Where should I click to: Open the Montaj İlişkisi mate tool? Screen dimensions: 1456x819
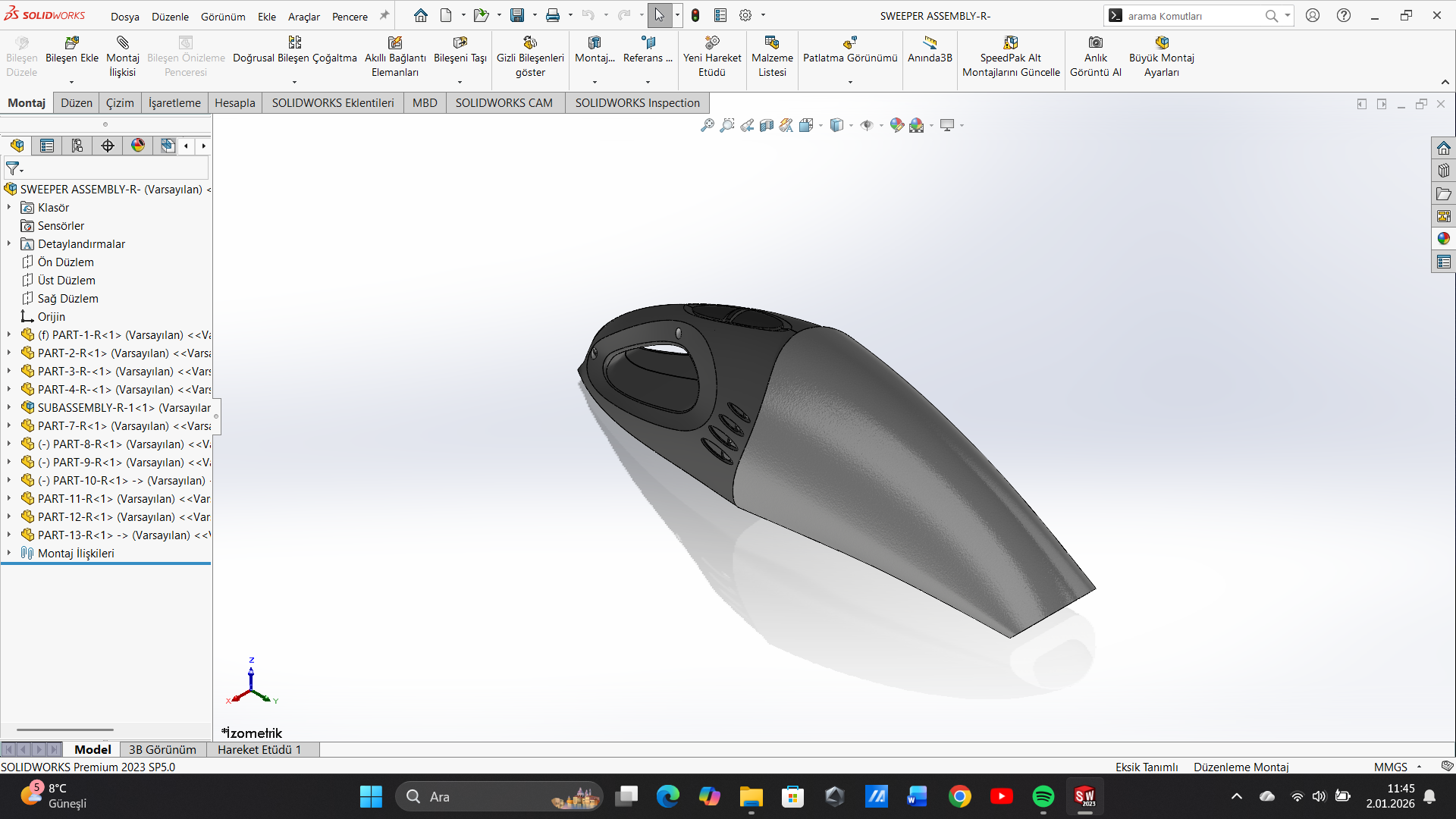pyautogui.click(x=123, y=43)
